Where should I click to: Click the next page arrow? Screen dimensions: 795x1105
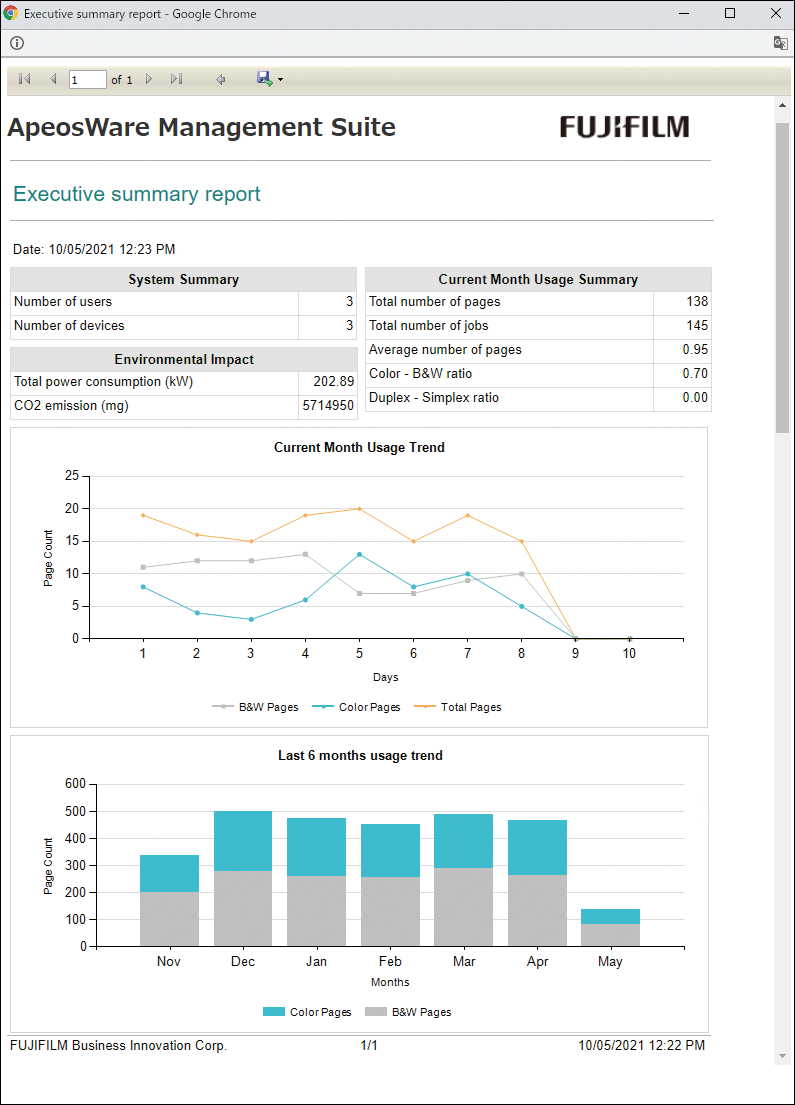pos(149,79)
